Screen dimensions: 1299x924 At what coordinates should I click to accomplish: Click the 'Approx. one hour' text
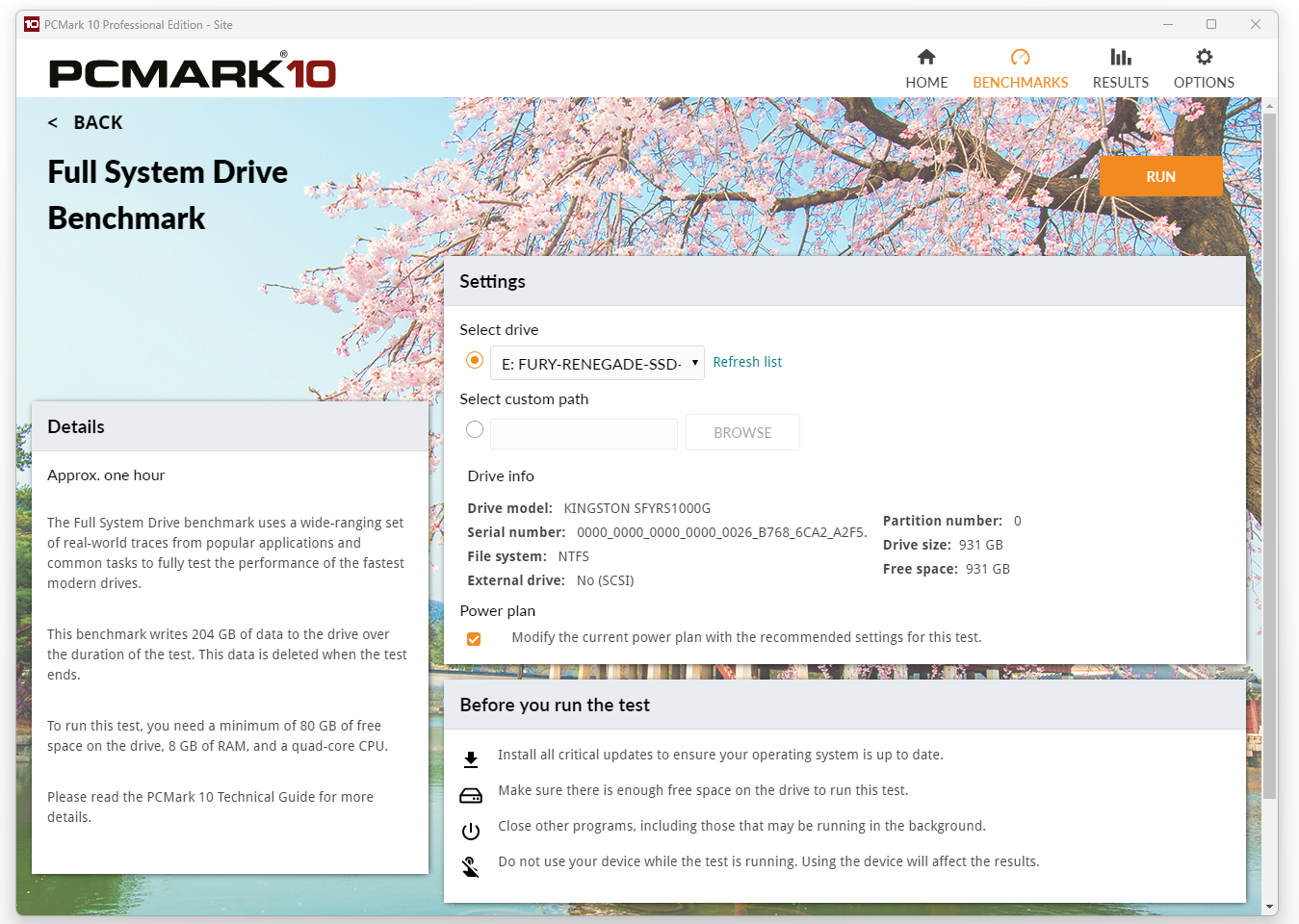click(106, 475)
